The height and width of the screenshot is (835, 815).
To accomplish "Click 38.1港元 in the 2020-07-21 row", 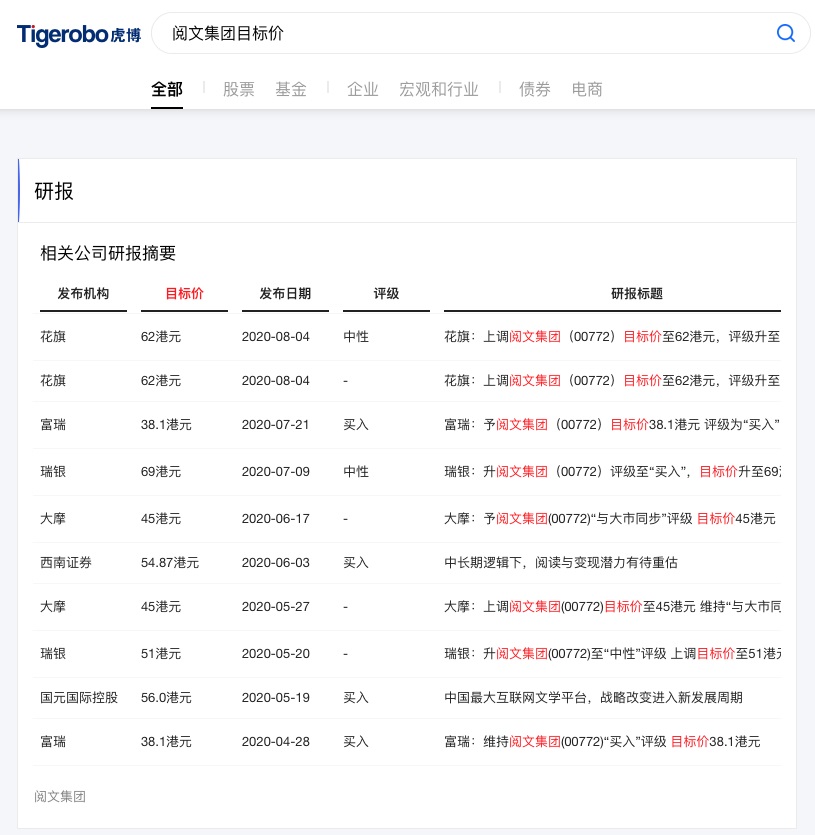I will [166, 424].
